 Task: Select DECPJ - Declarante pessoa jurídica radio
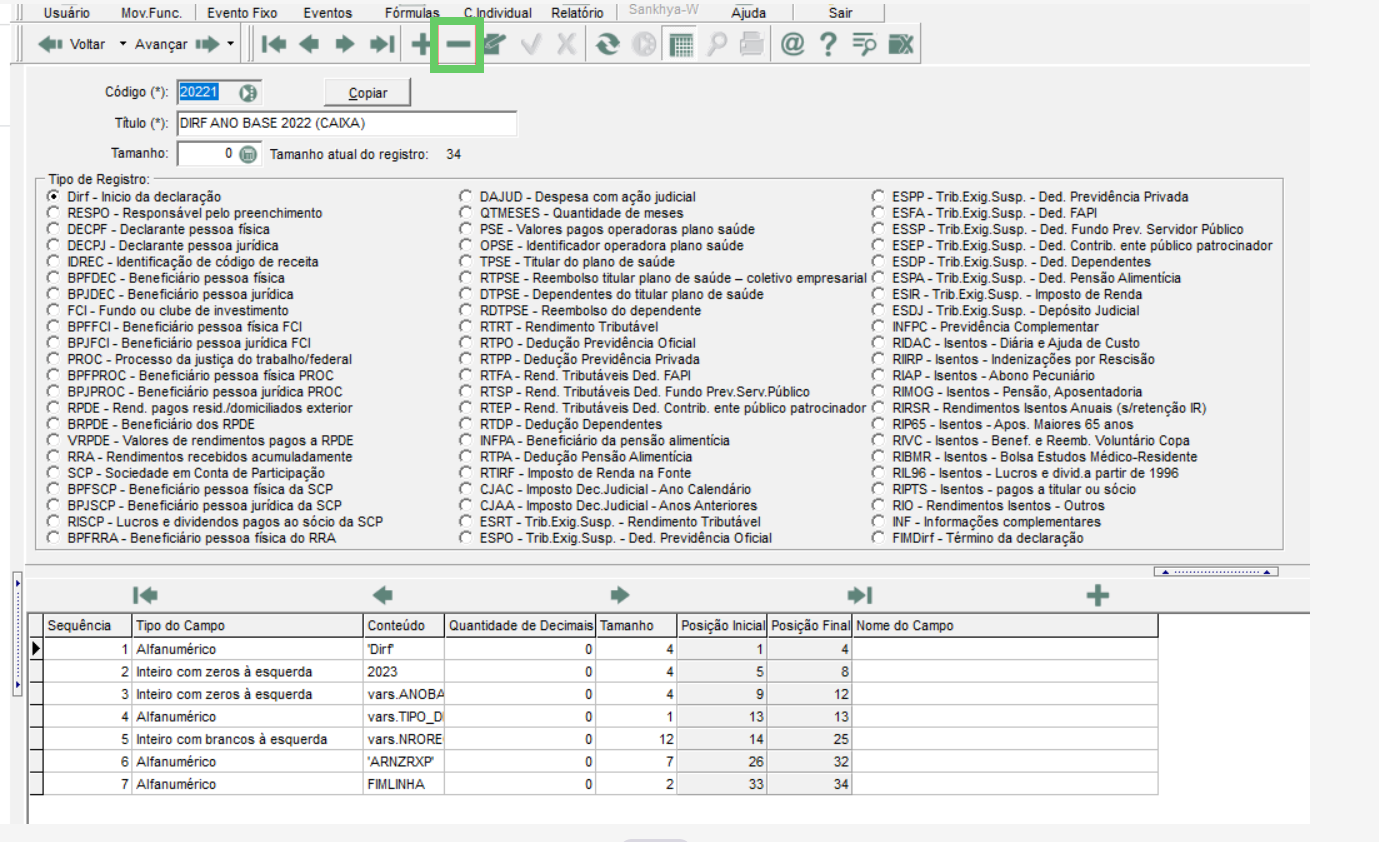(x=53, y=245)
